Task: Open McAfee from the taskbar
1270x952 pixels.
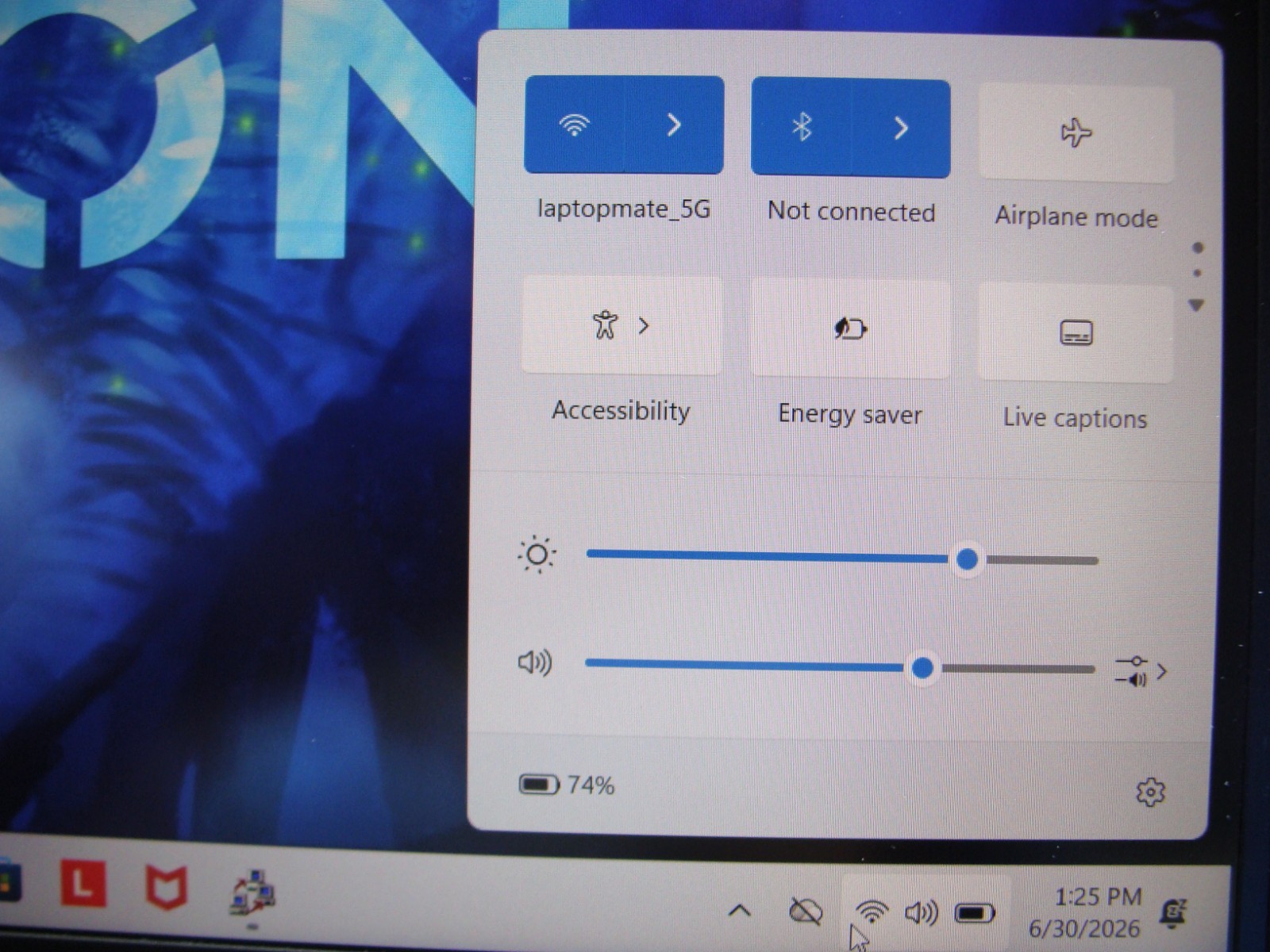Action: tap(167, 888)
